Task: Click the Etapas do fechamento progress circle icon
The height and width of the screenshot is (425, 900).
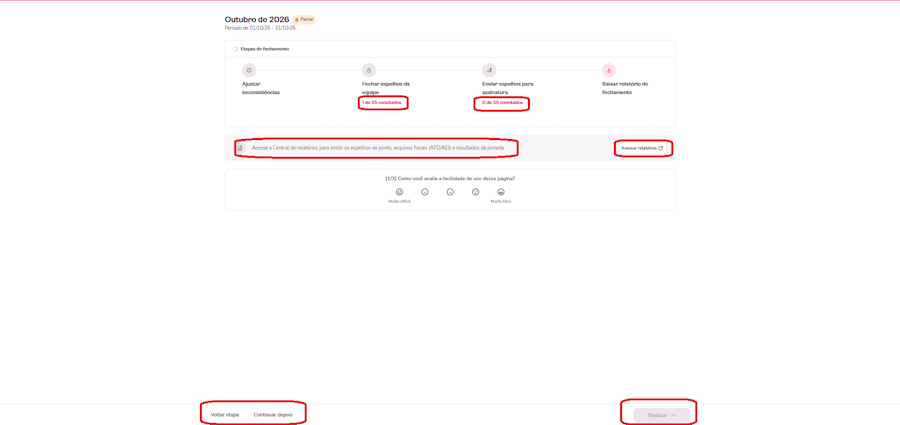Action: pyautogui.click(x=235, y=49)
